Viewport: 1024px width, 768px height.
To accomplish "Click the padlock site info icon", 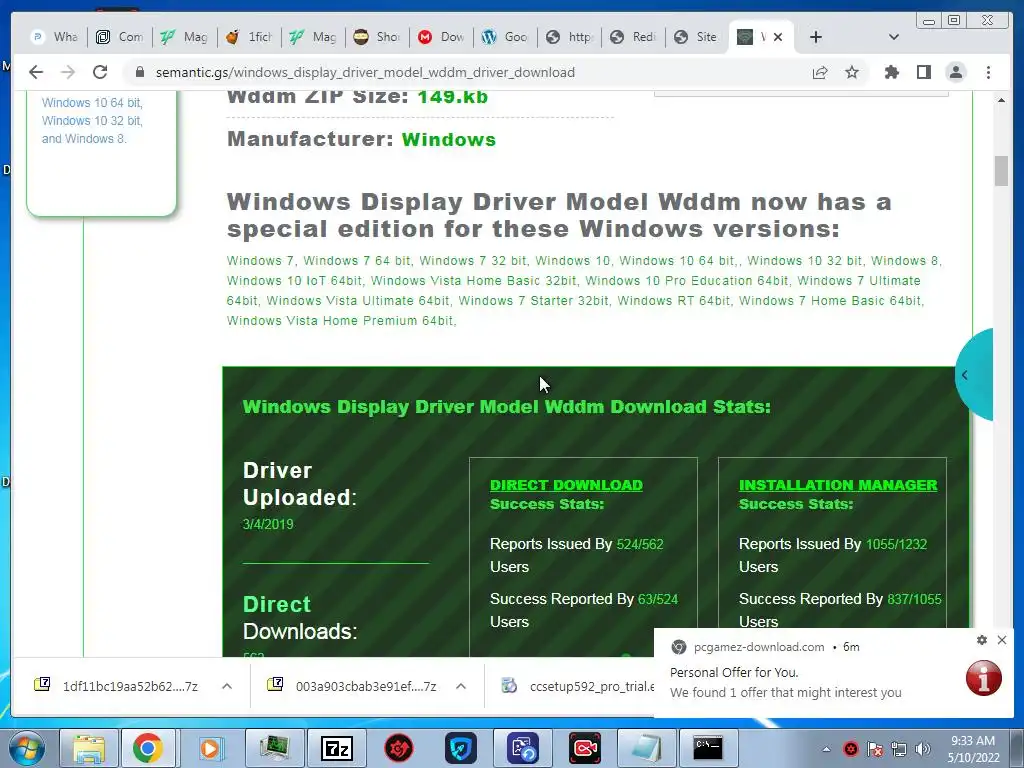I will 139,72.
